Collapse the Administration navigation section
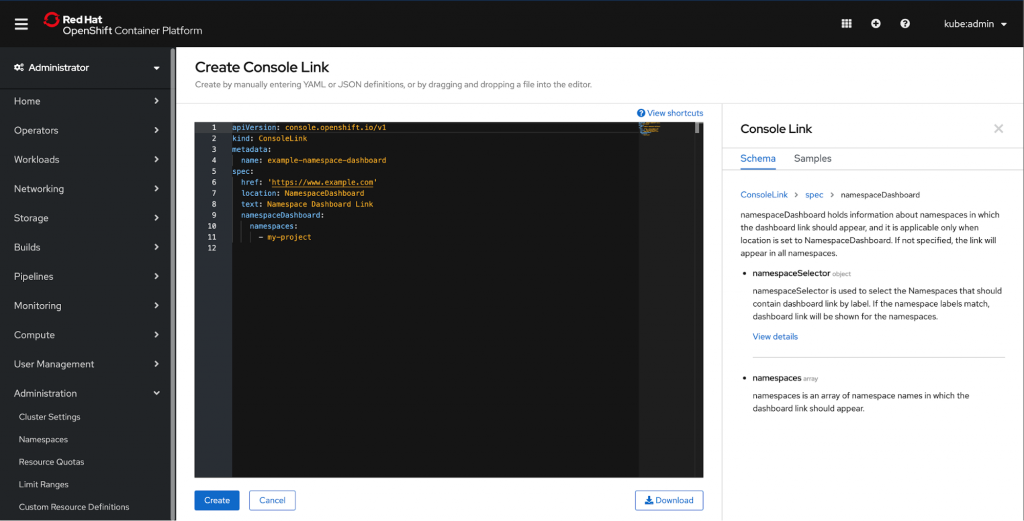The image size is (1024, 521). [x=87, y=393]
